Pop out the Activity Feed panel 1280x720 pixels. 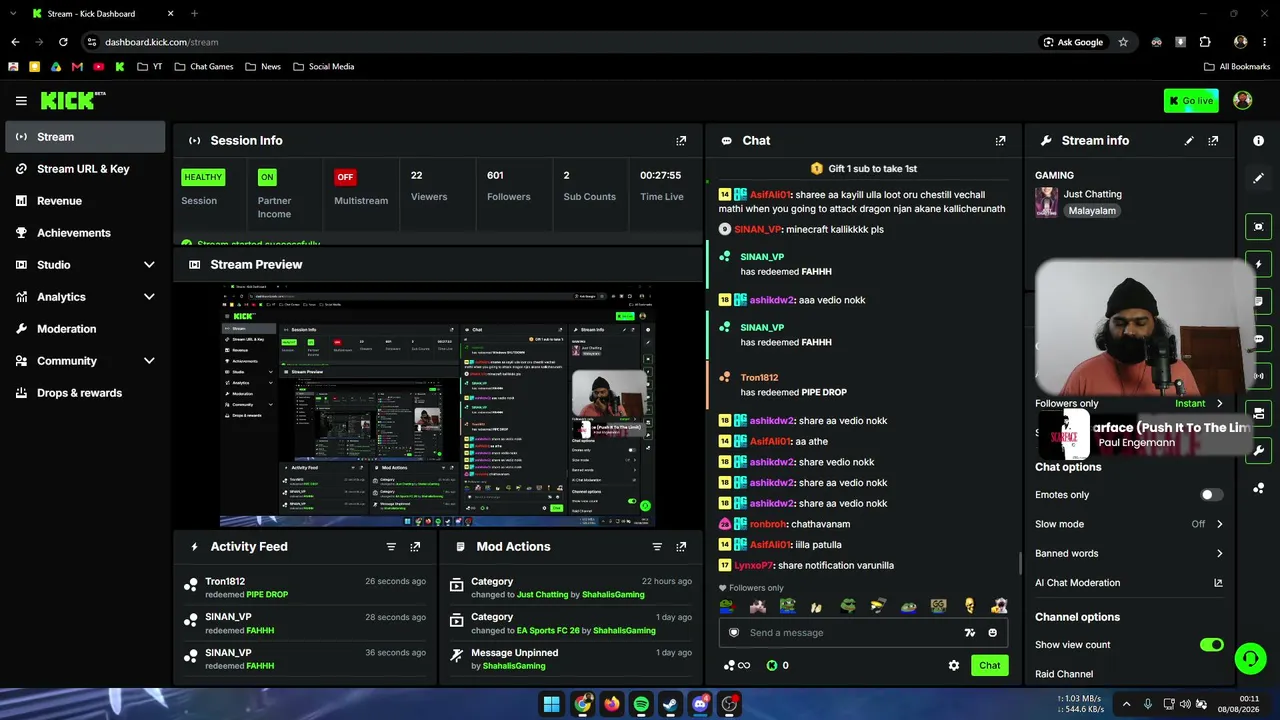click(415, 547)
